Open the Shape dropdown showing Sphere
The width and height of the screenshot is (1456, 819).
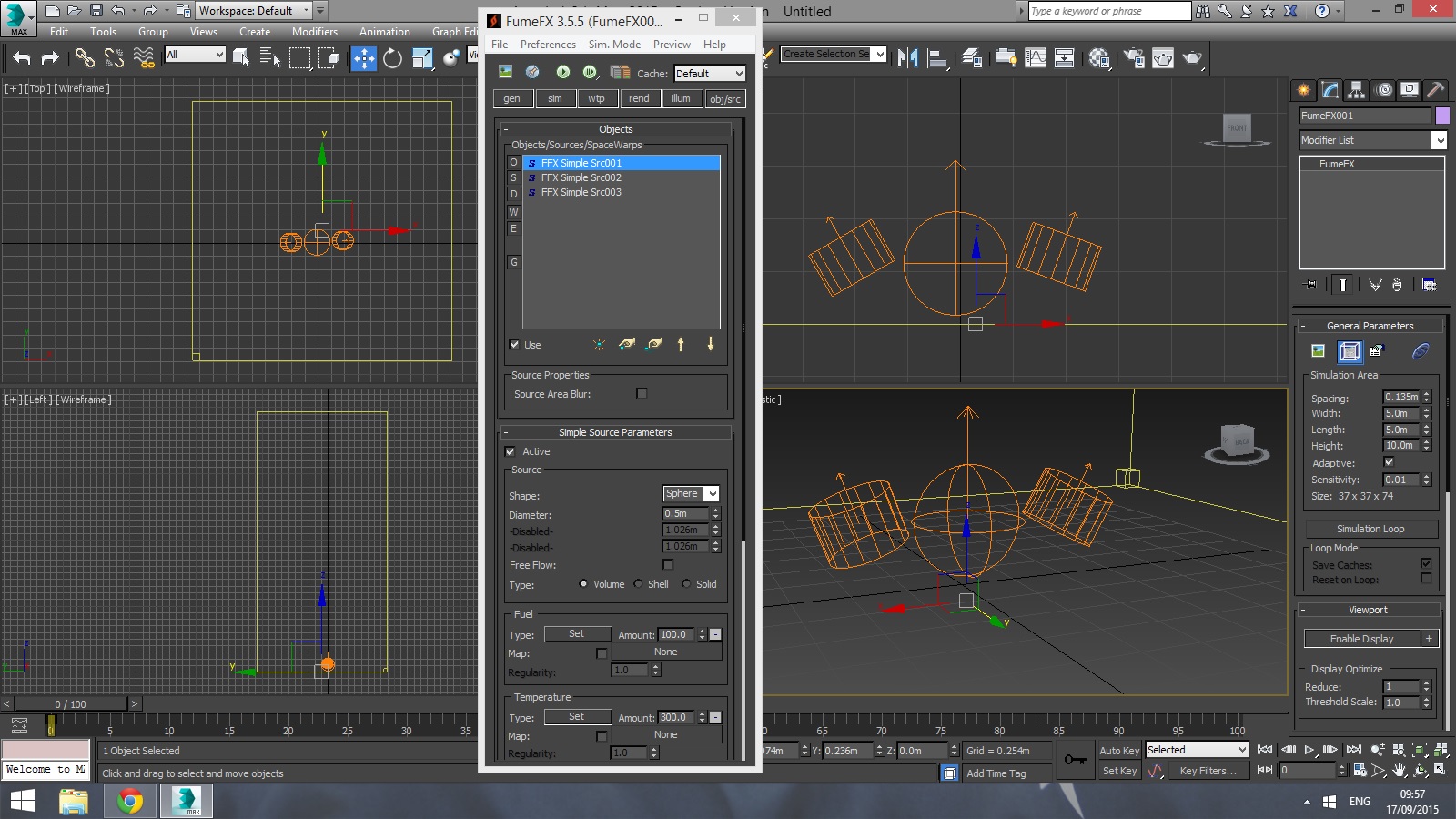click(691, 493)
